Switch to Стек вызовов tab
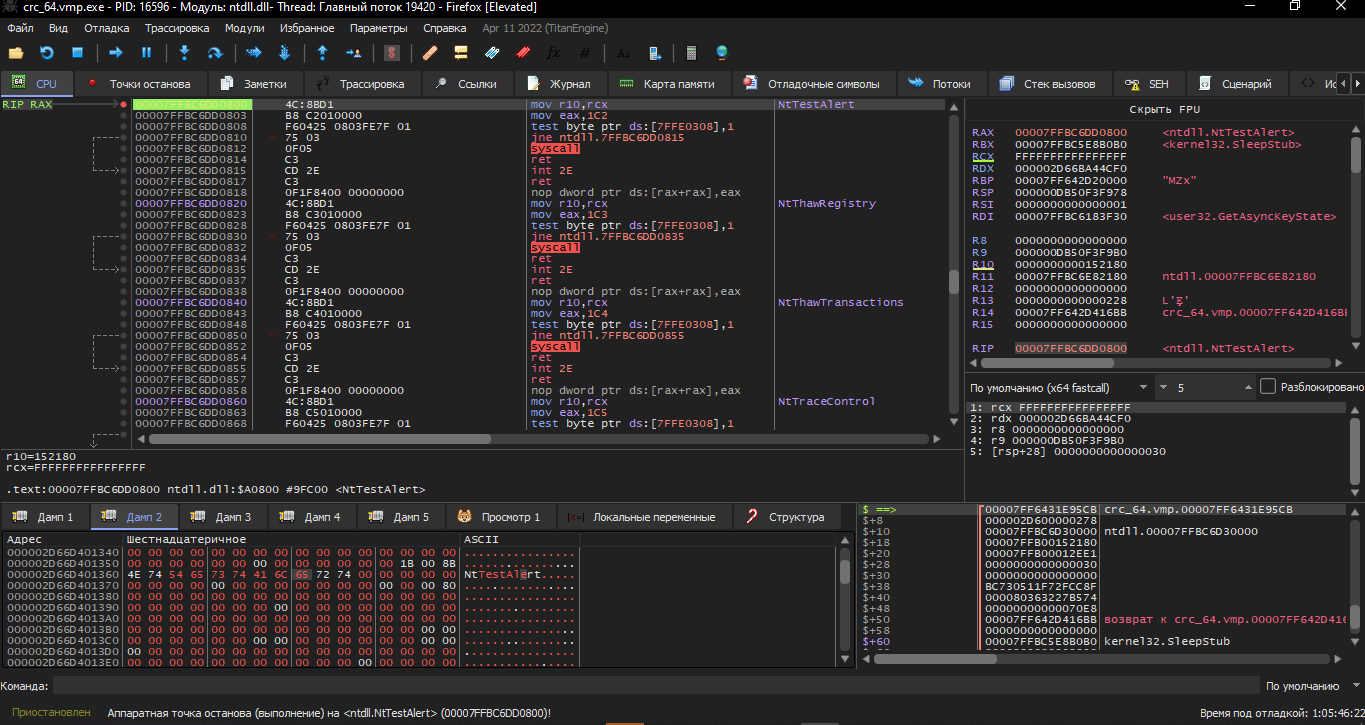This screenshot has width=1365, height=725. (1049, 84)
